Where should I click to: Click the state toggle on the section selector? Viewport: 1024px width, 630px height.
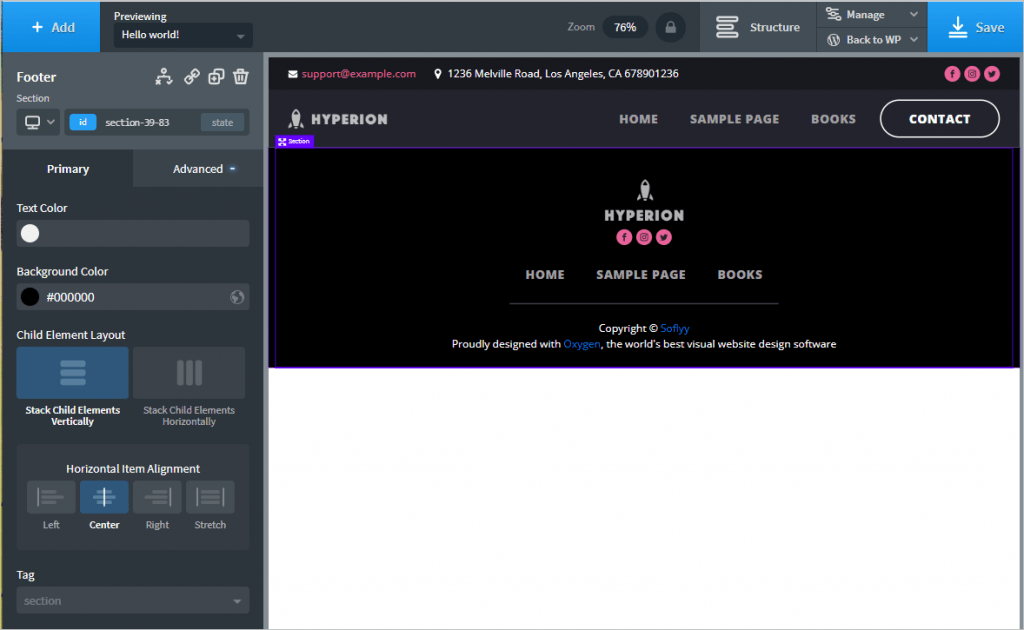[222, 122]
